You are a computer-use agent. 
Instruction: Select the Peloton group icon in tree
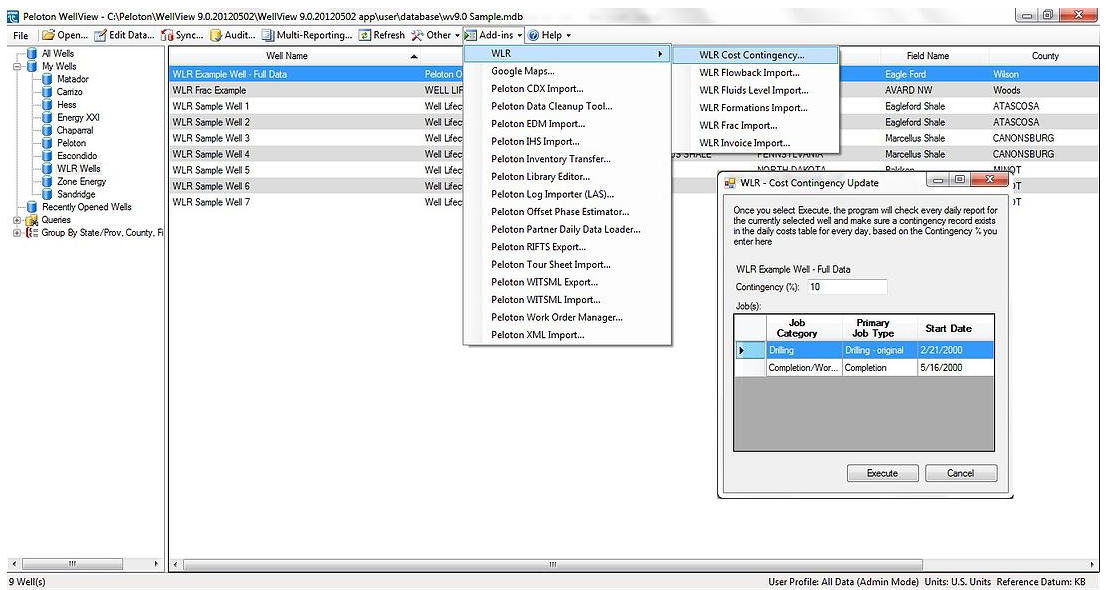[x=47, y=143]
